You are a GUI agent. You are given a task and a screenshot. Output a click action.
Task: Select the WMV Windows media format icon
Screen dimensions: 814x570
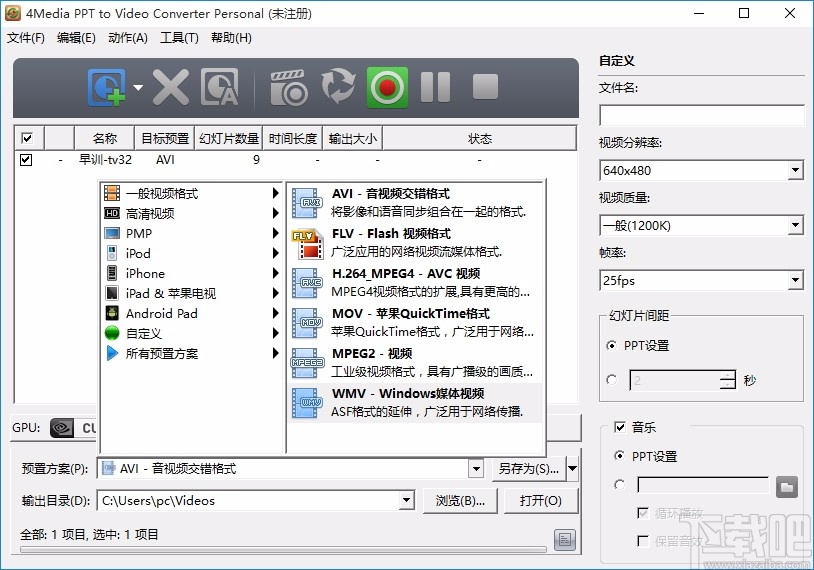point(307,403)
